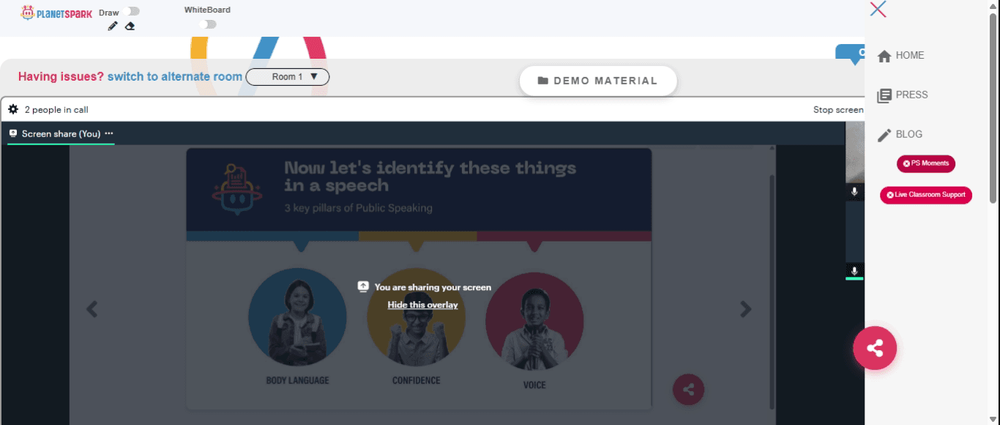Click the share icon inside the slide
This screenshot has width=1000, height=425.
[x=689, y=389]
